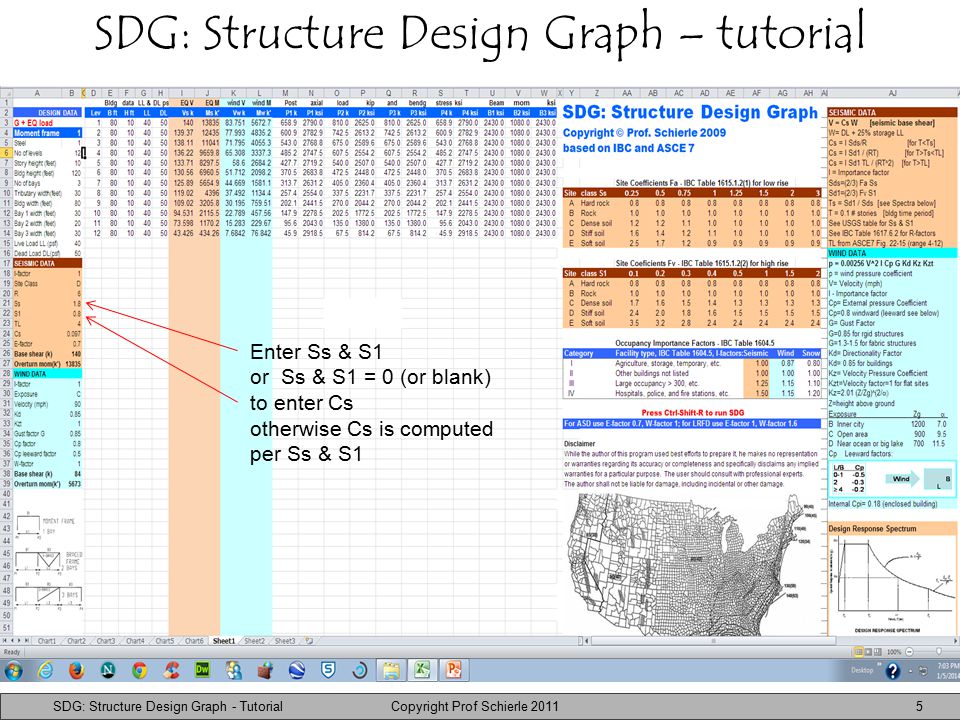Open the Chart6 sheet tab
Image resolution: width=960 pixels, height=720 pixels.
[193, 641]
